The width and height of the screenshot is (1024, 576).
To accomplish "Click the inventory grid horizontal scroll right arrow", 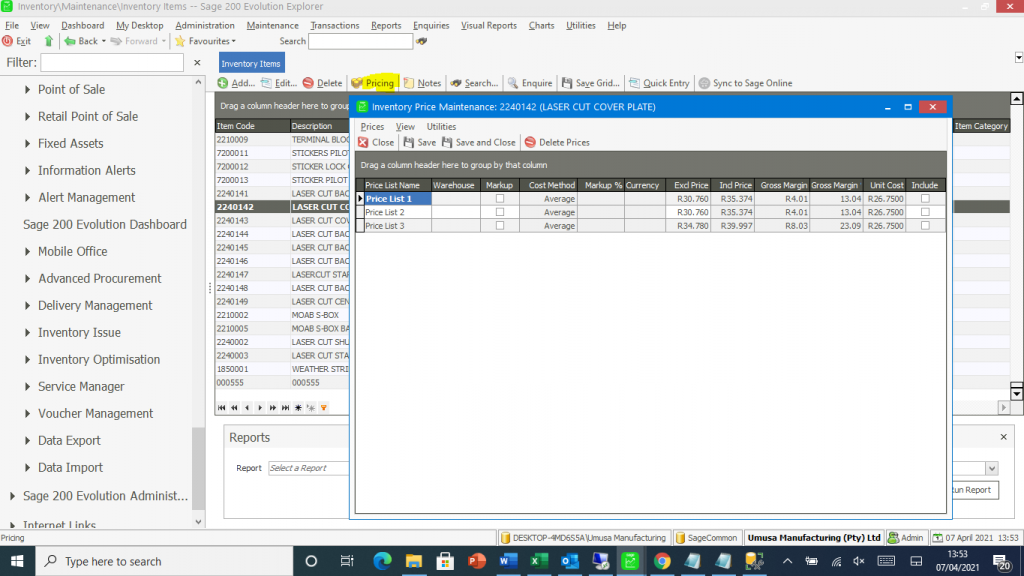I will pos(1004,408).
